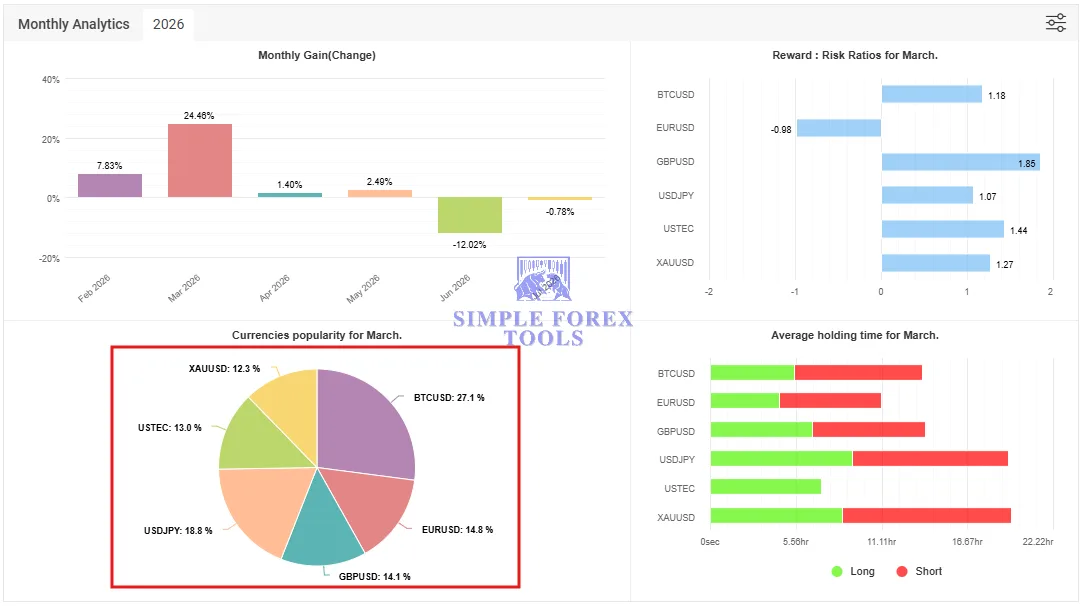The image size is (1086, 606).
Task: Click the Apr 2026 1.40% bar
Action: point(290,195)
